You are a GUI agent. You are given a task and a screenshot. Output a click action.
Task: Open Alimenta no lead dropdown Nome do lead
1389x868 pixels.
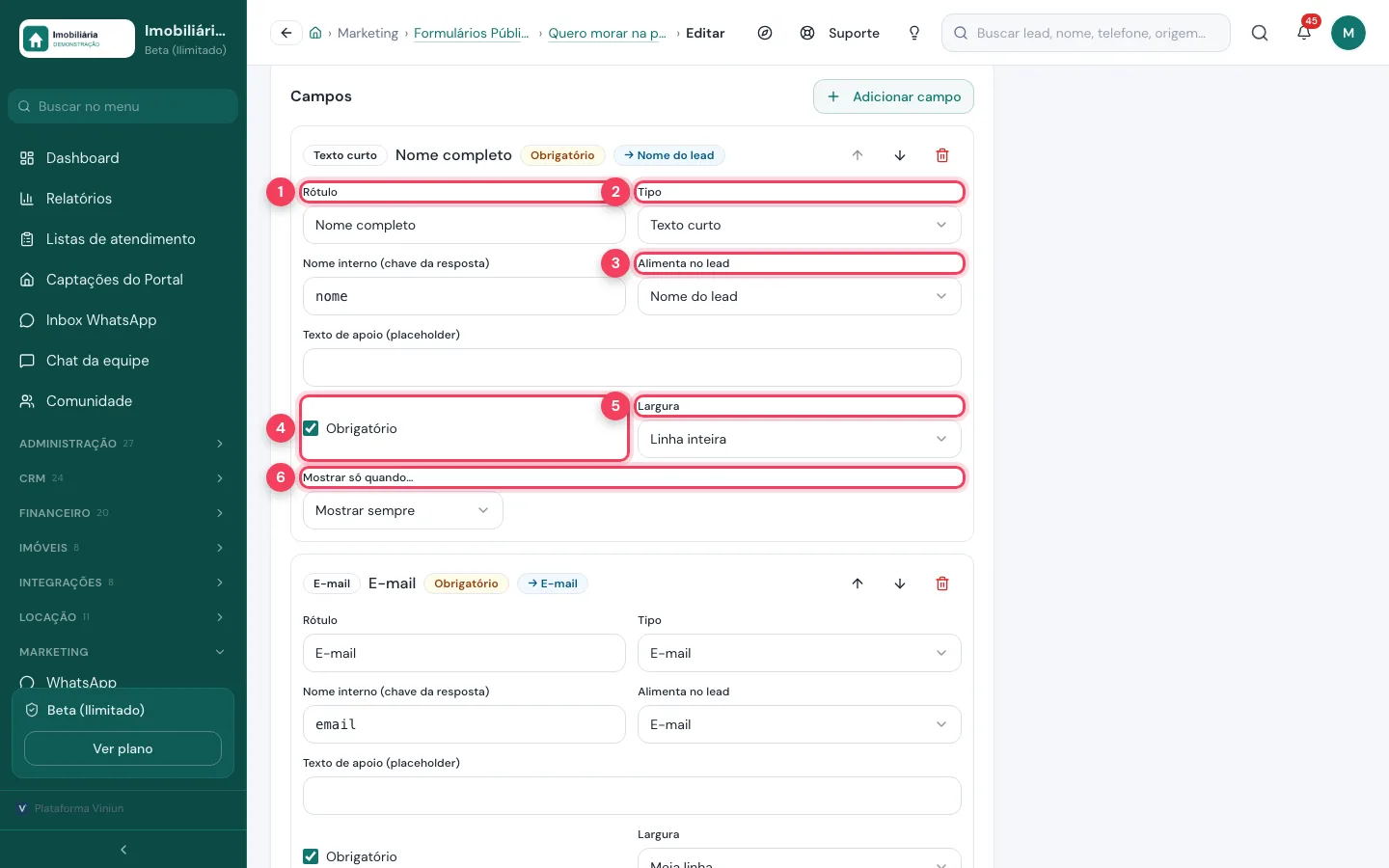pos(799,296)
